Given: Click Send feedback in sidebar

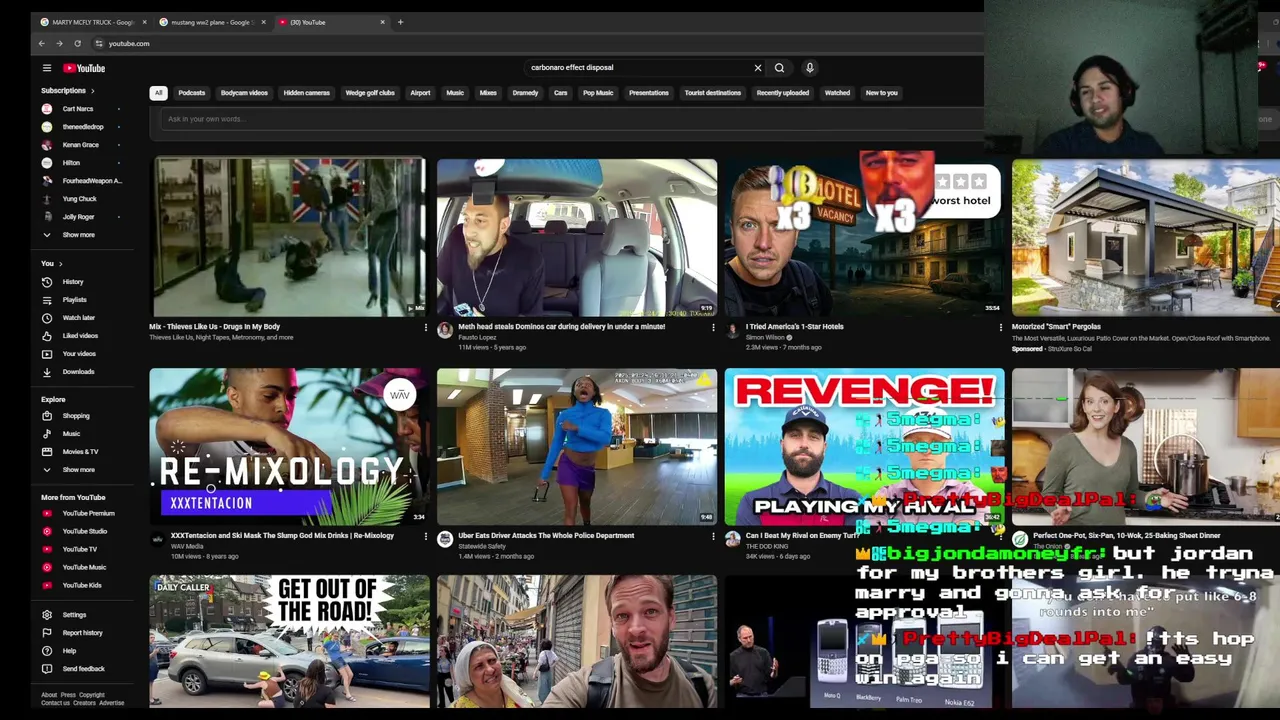Looking at the screenshot, I should pos(83,669).
